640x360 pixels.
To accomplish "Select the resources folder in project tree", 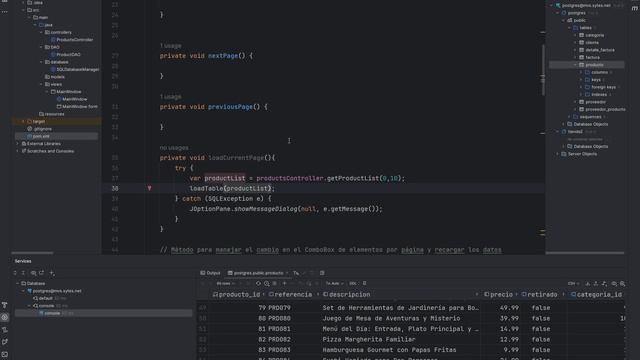I will tap(54, 114).
